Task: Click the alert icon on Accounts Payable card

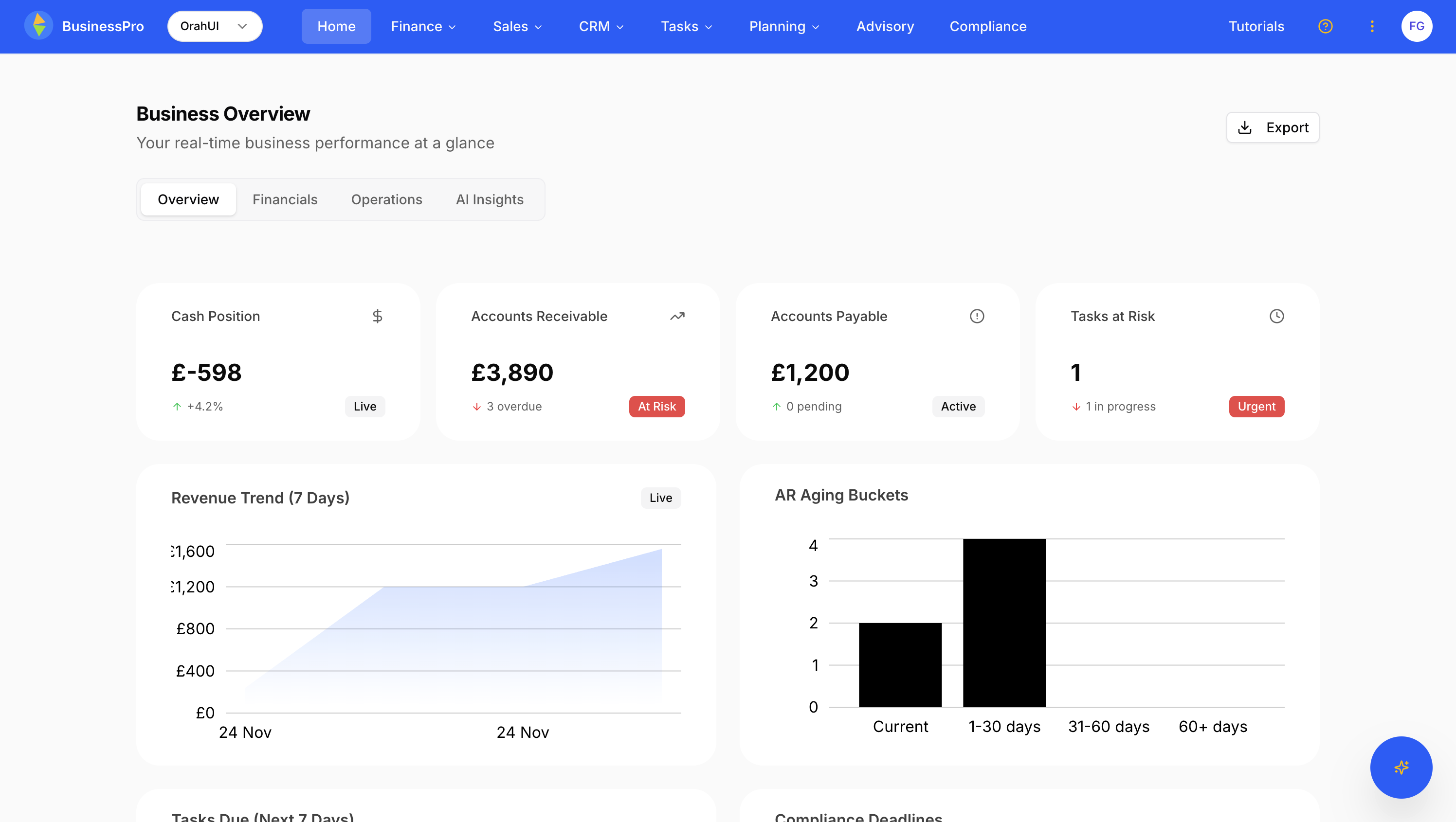Action: coord(977,316)
